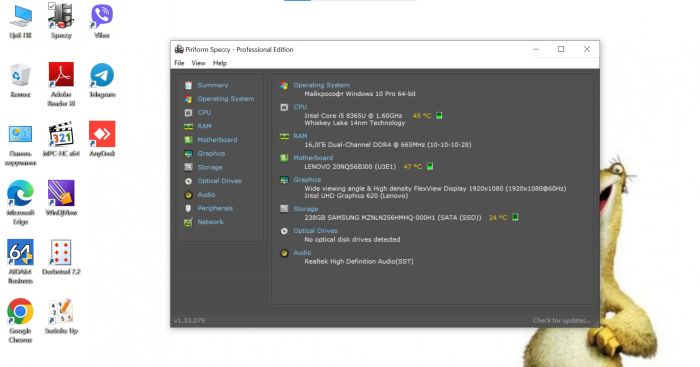Open the Viber desktop shortcut
The image size is (700, 367).
tap(102, 21)
